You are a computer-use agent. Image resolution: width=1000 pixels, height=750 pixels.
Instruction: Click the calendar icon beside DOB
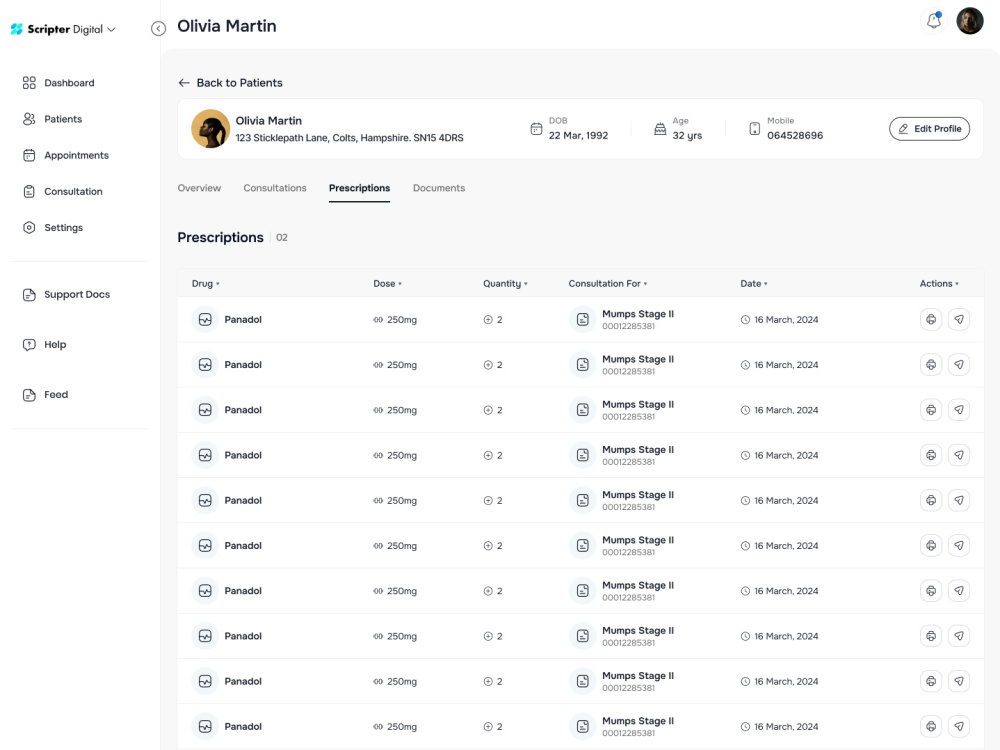pos(536,129)
